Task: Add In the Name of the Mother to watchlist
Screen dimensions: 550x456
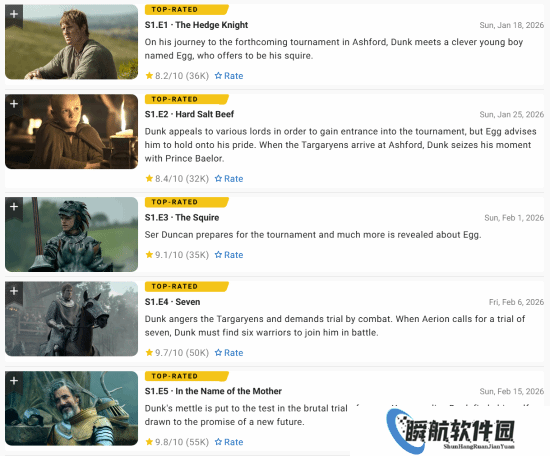Action: [14, 381]
